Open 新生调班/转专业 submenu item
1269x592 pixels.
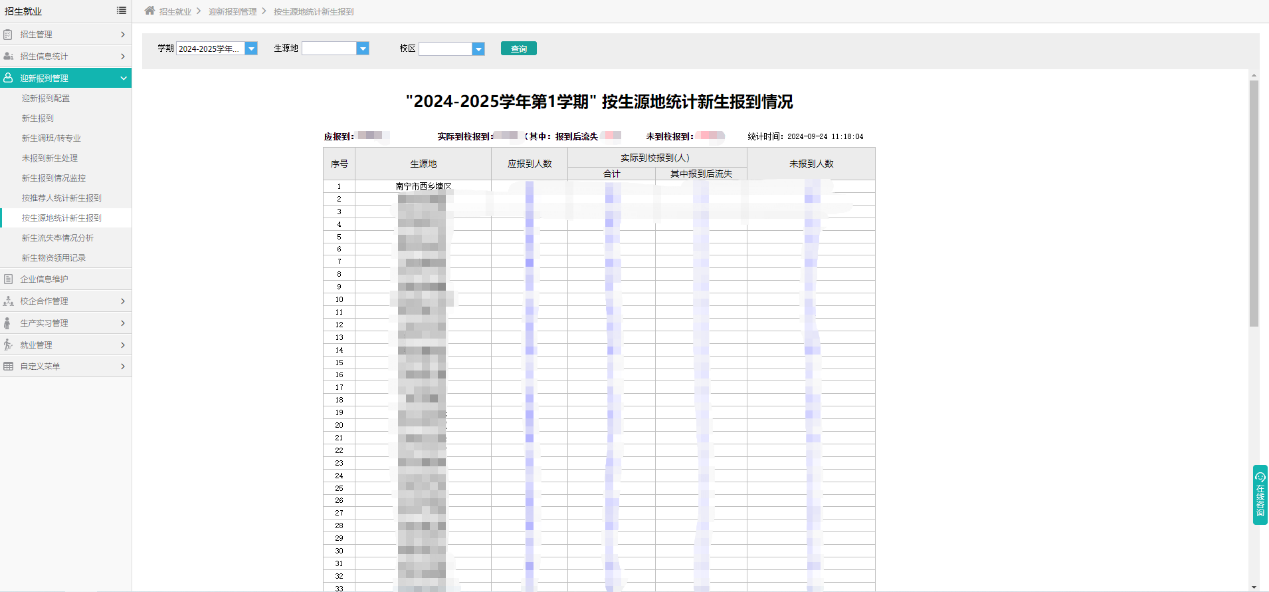point(52,138)
